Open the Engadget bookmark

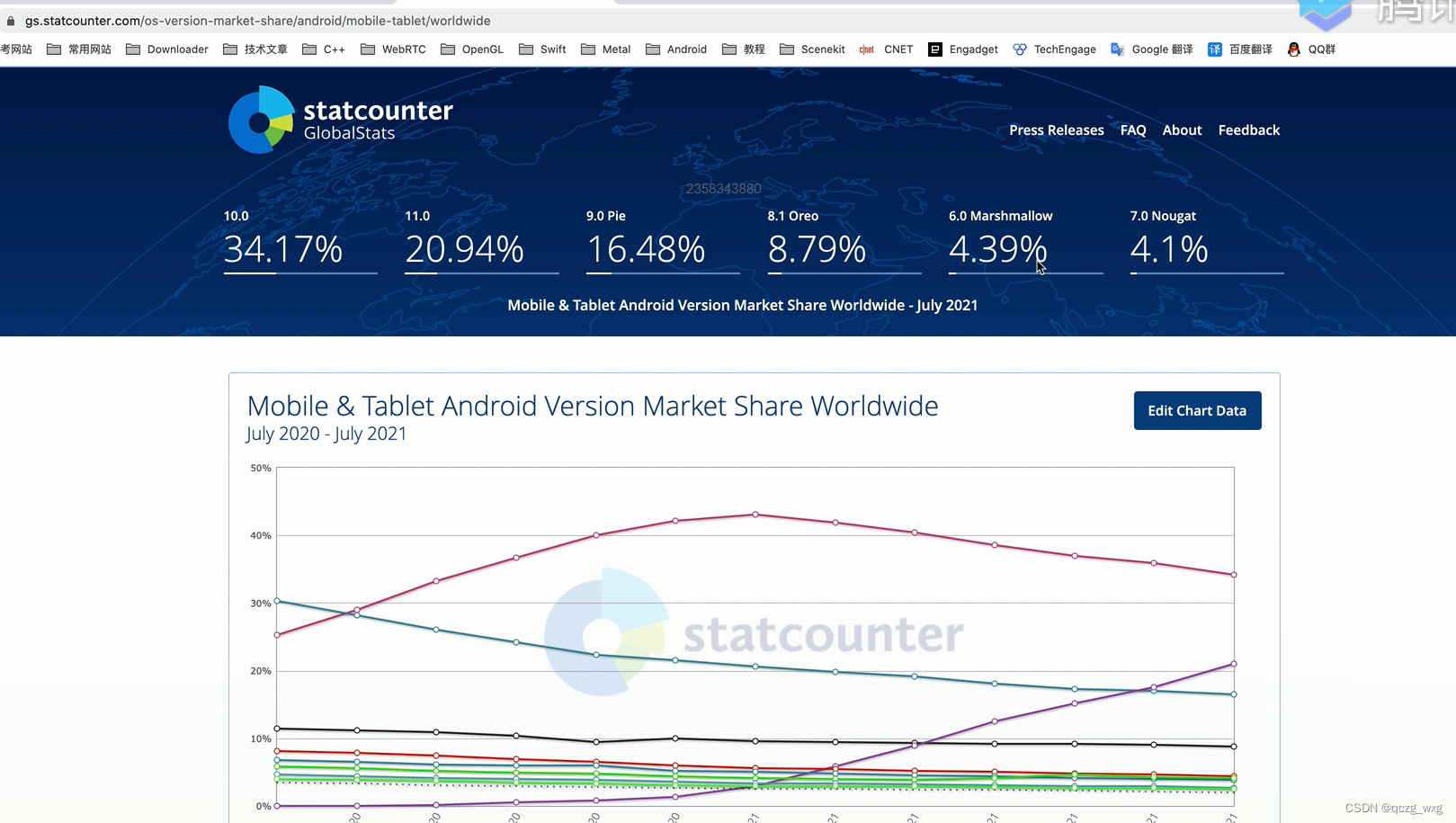point(963,49)
